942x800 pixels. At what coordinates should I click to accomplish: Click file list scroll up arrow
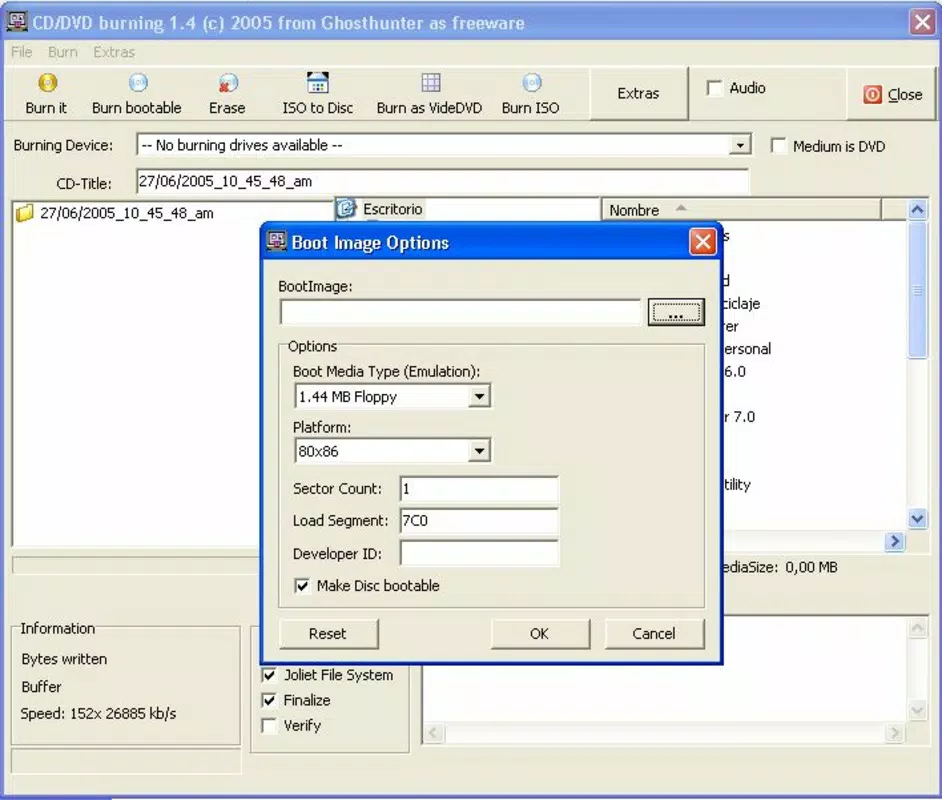[x=917, y=210]
